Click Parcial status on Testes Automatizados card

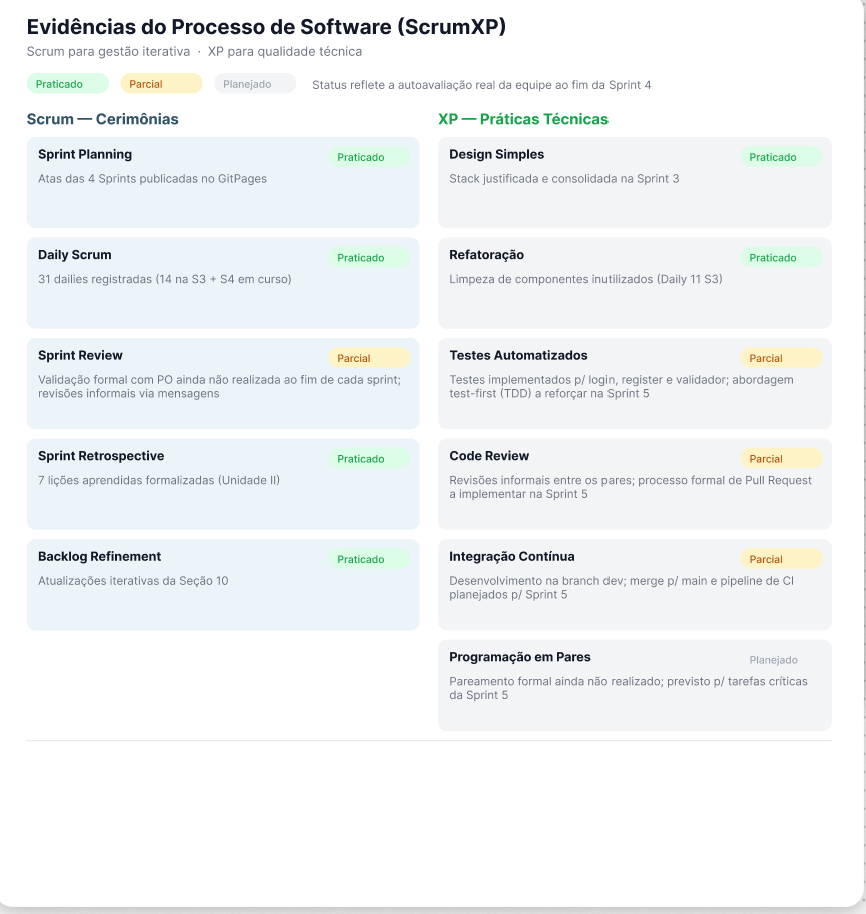781,358
